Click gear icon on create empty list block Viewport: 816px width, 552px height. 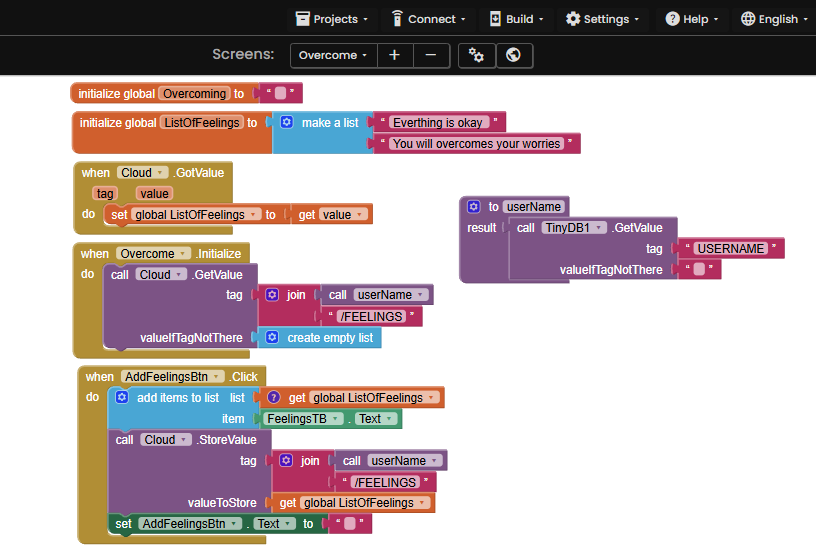[272, 338]
